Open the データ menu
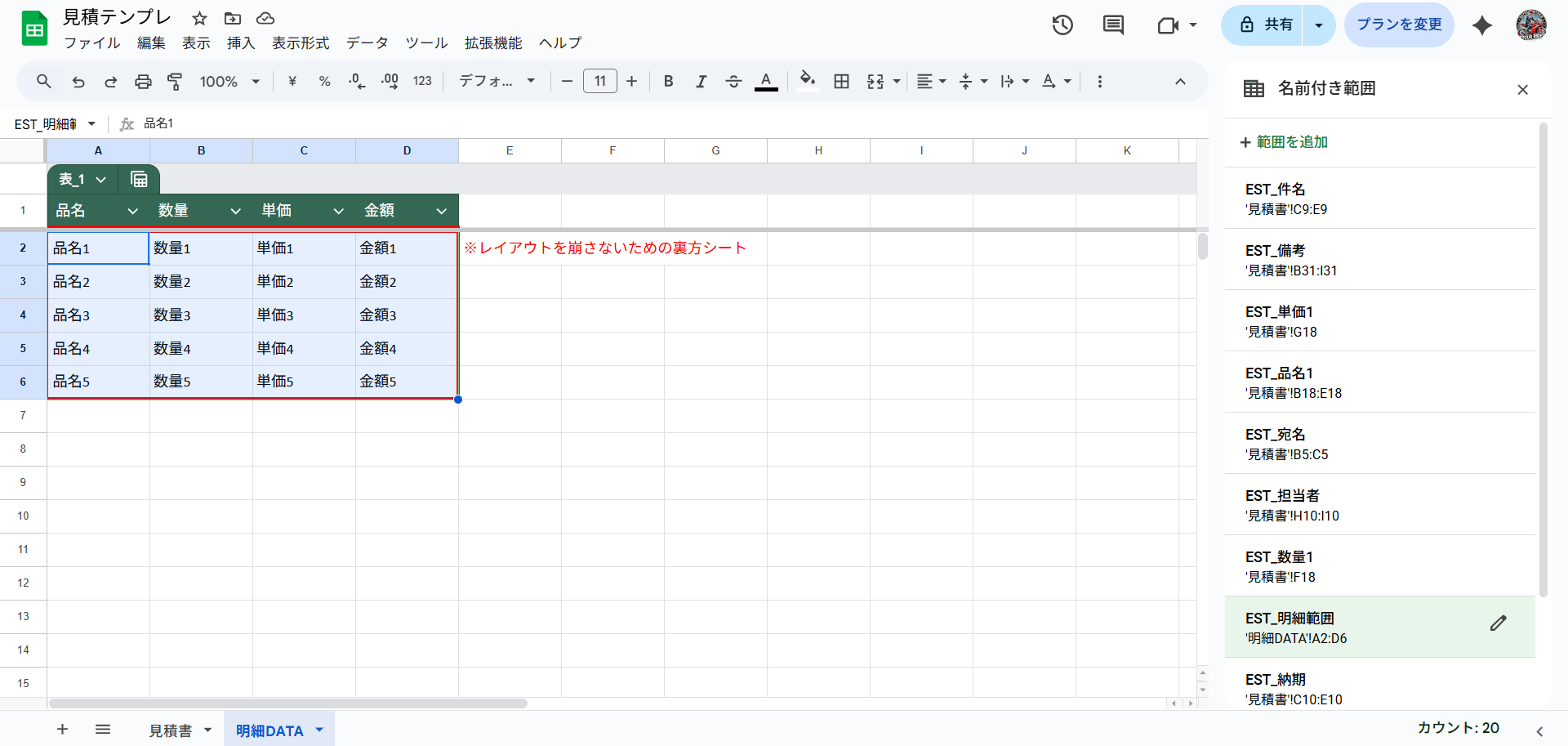 coord(367,43)
